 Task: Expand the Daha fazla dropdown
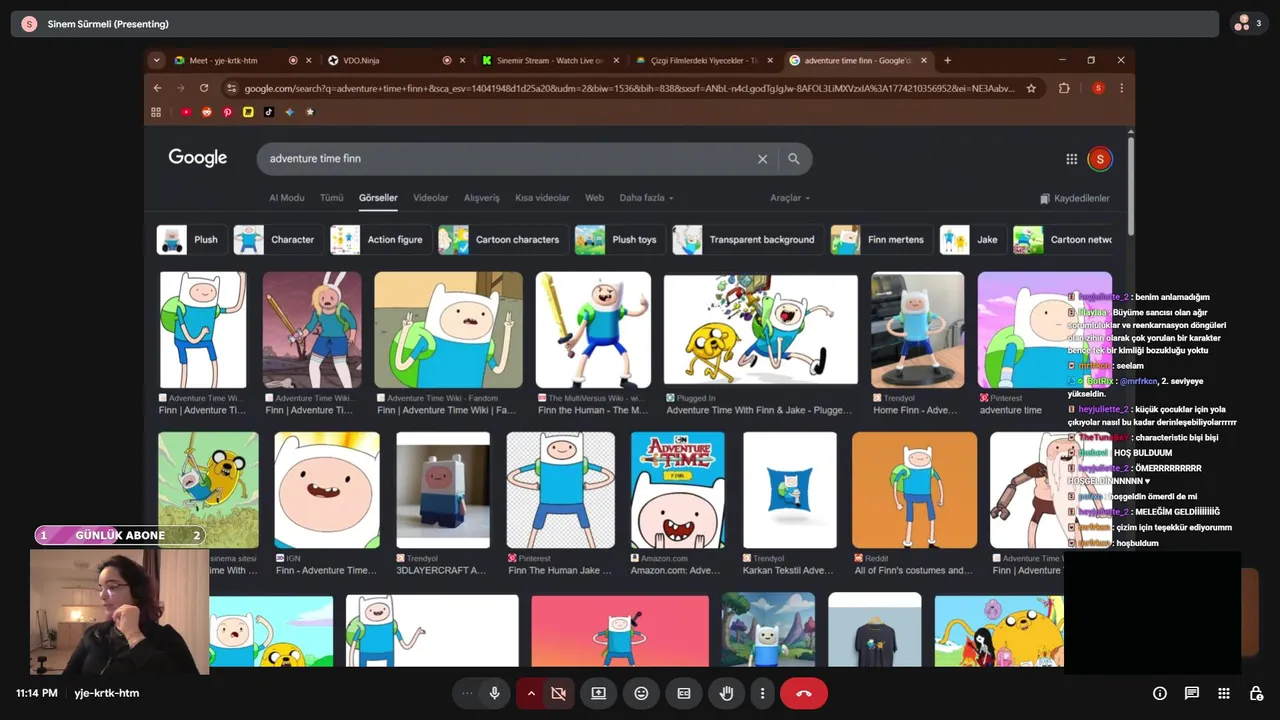[646, 198]
